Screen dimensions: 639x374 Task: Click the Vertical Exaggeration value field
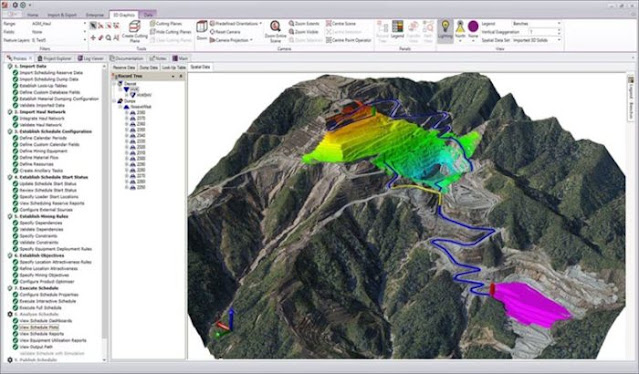(541, 32)
